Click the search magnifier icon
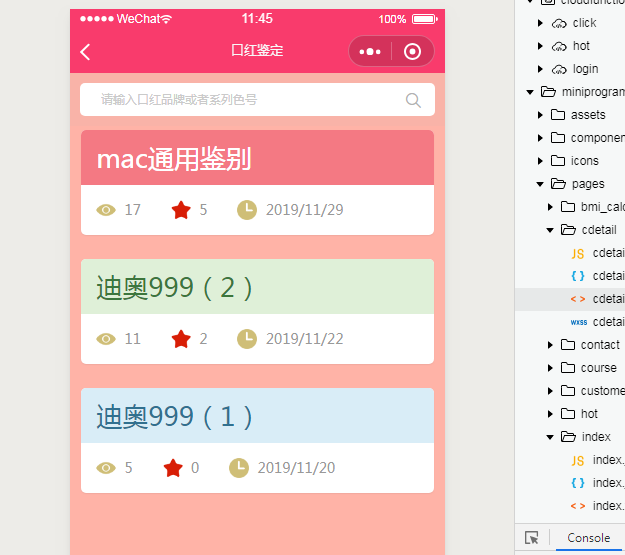The image size is (625, 555). [x=413, y=100]
